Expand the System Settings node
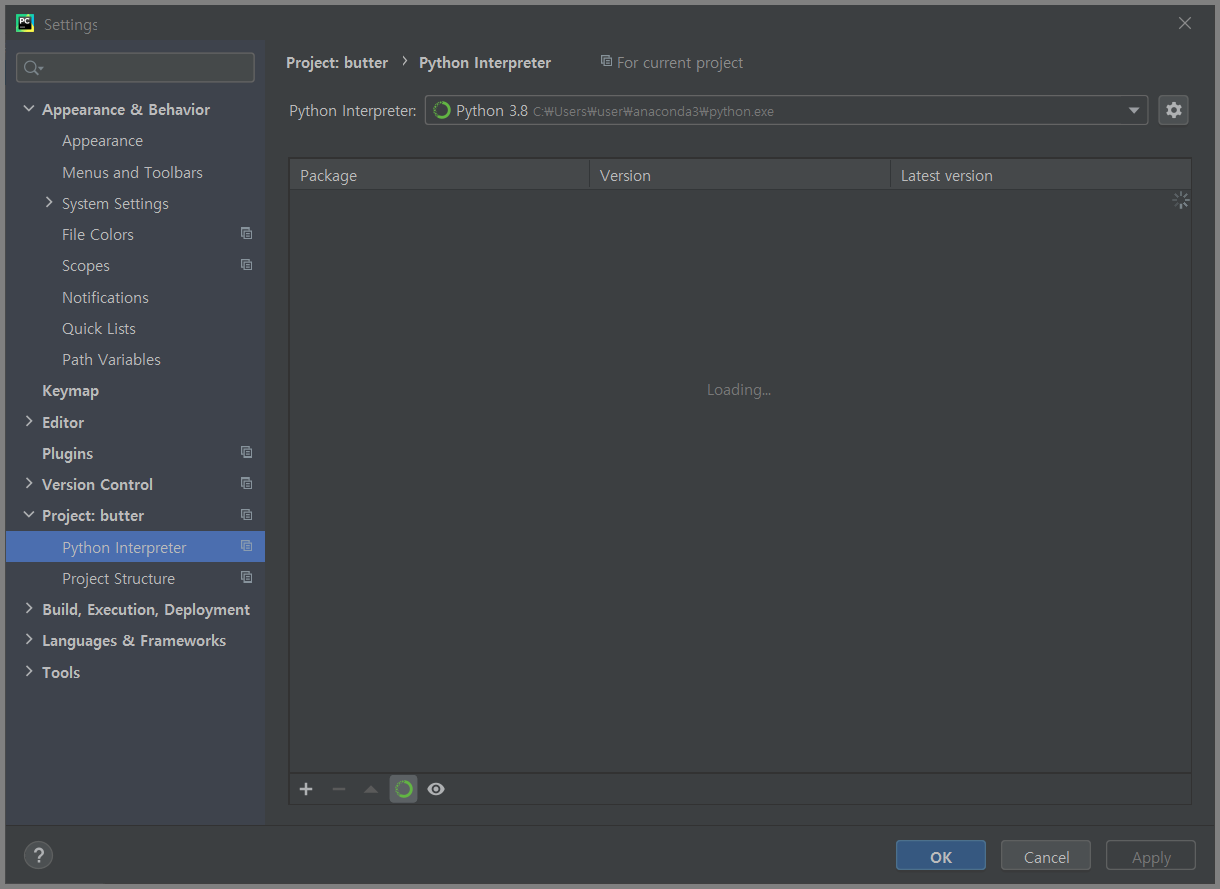The width and height of the screenshot is (1220, 889). [49, 203]
